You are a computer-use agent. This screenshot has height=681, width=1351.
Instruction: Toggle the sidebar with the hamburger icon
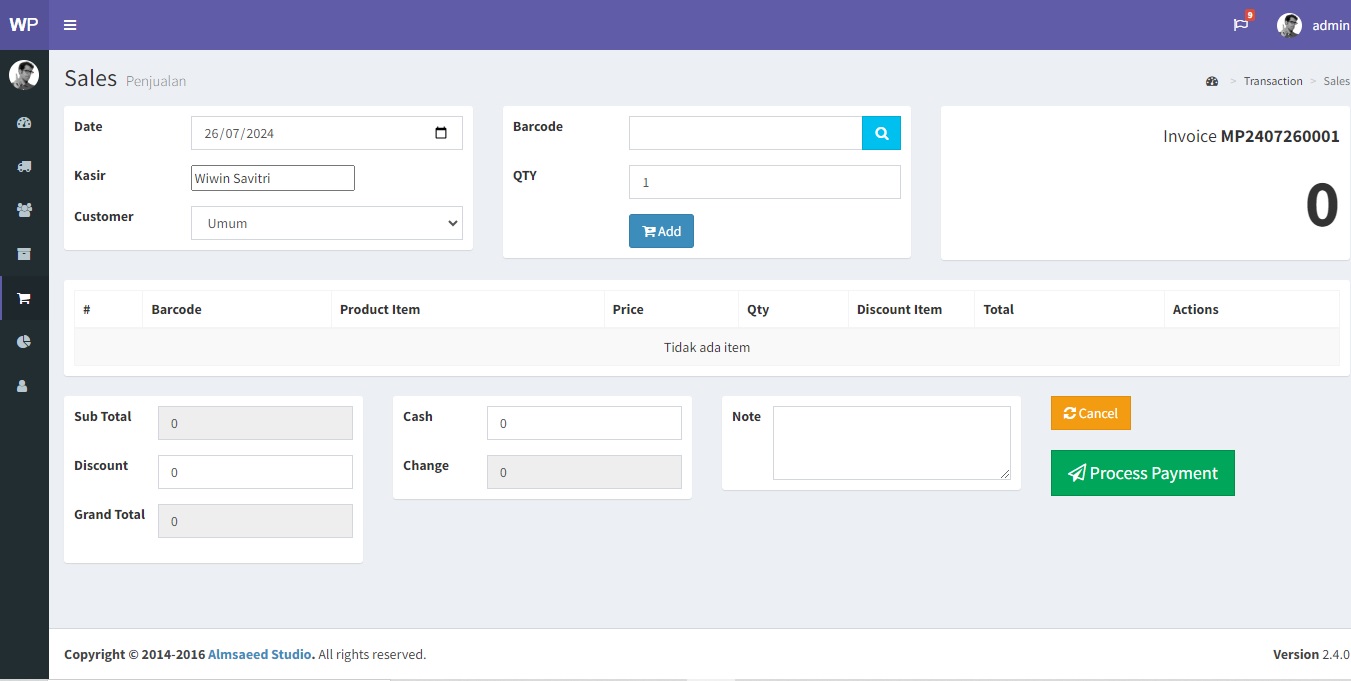[x=69, y=25]
